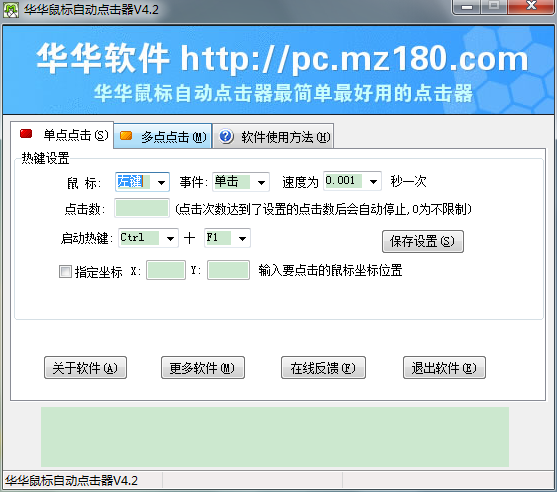Screen dimensions: 557x492
Task: Click the 更多软件 button
Action: pyautogui.click(x=203, y=368)
